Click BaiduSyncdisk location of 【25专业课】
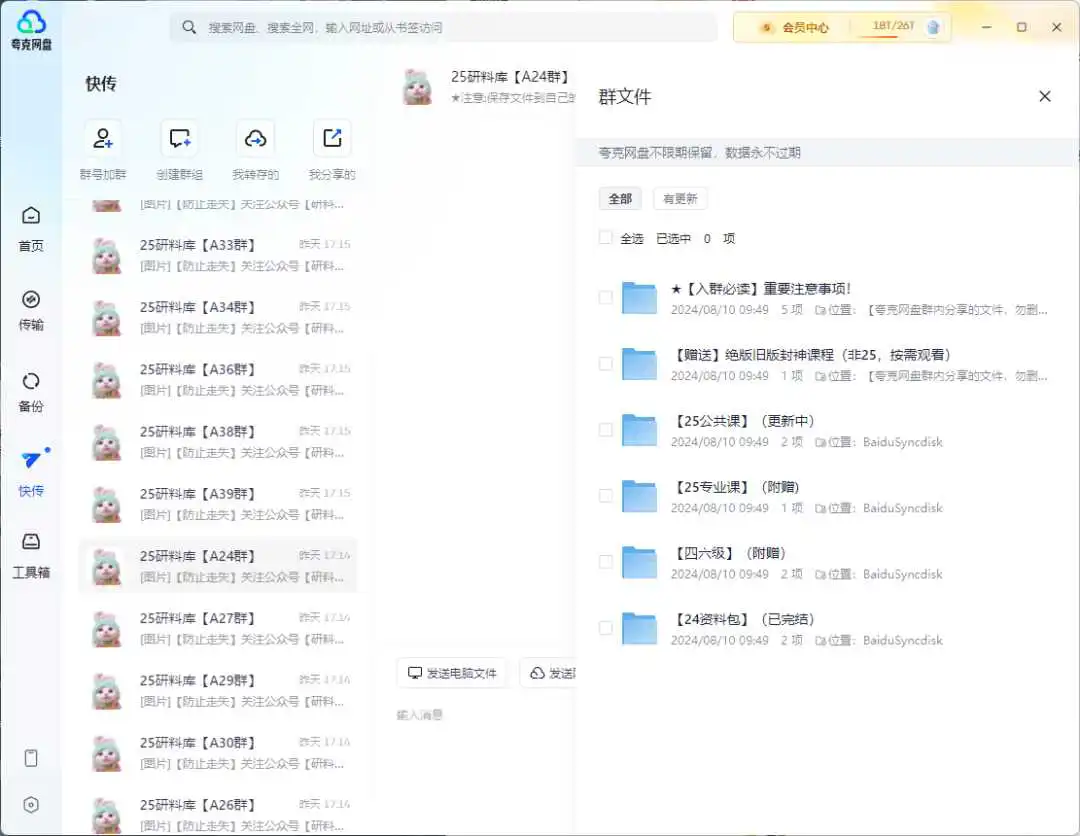Screen dimensions: 1080x836 (902, 508)
